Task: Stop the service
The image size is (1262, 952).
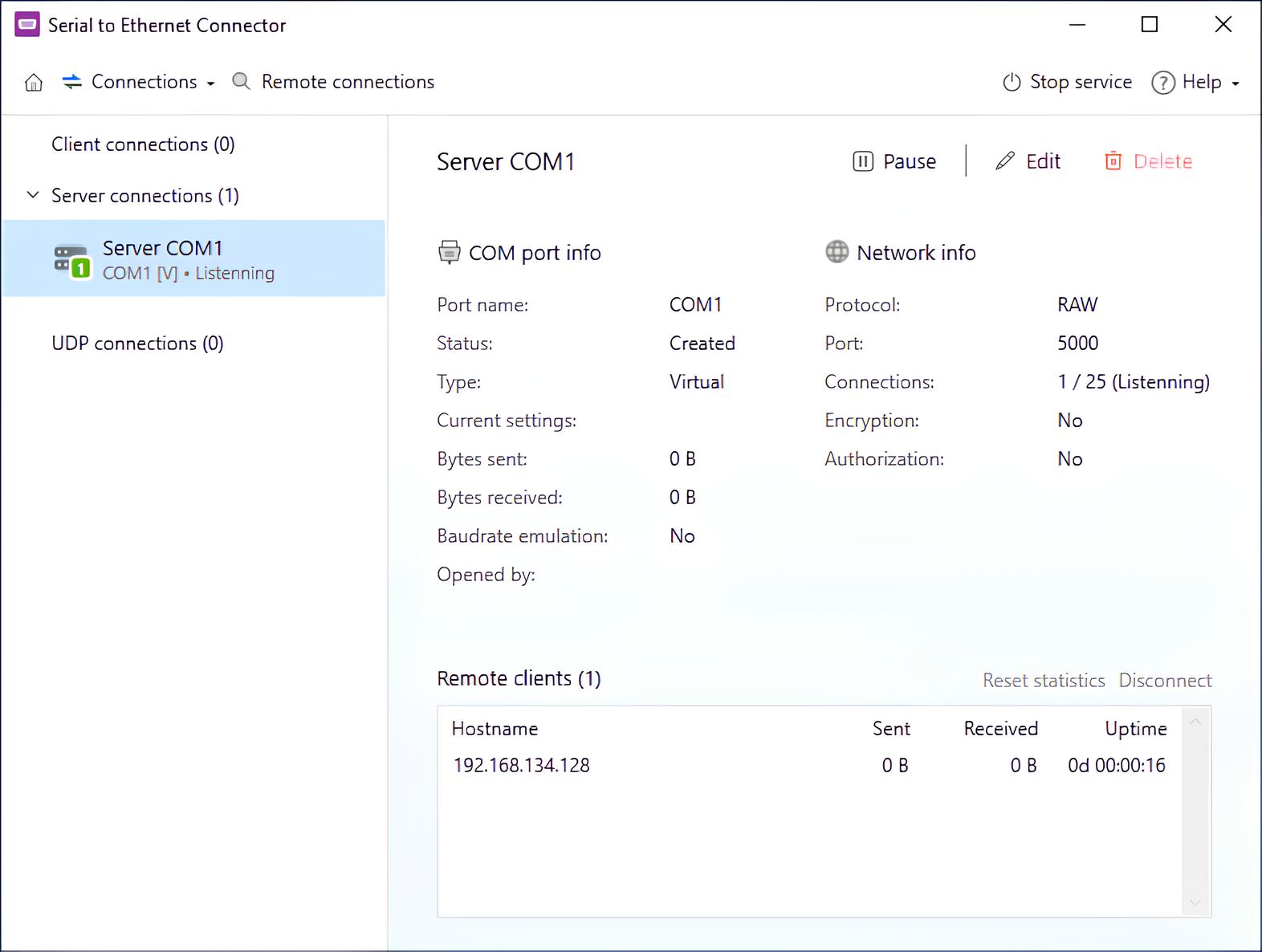Action: [x=1067, y=82]
